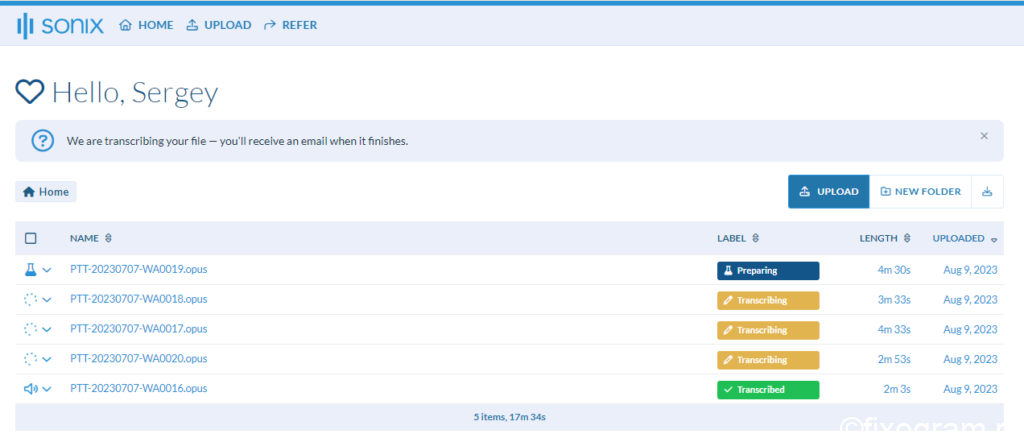Click the spinner icon for PTT-20230707-WA0020.opus
Viewport: 1024px width, 446px height.
[x=30, y=359]
